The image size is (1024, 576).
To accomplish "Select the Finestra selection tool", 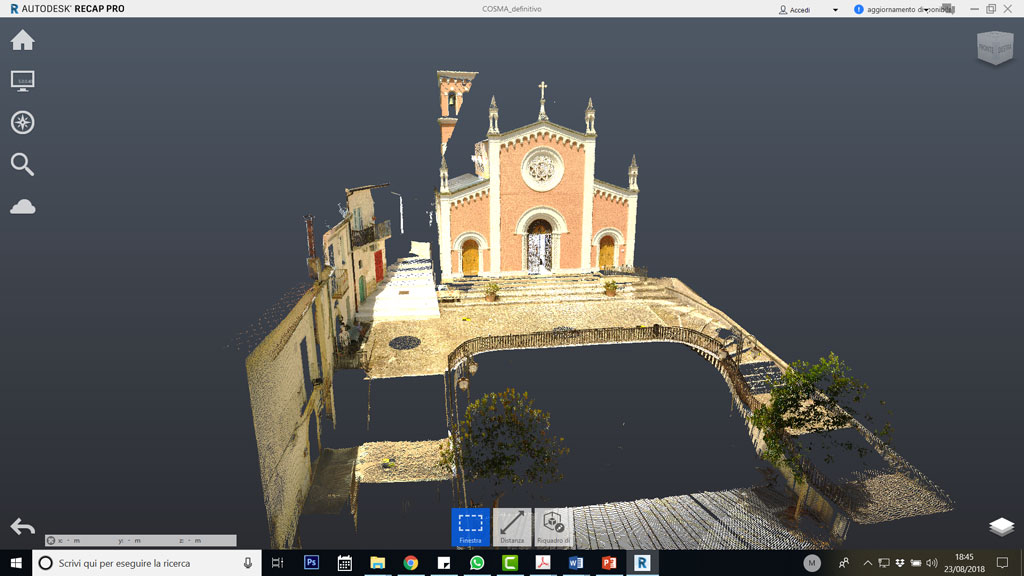I will (x=470, y=526).
